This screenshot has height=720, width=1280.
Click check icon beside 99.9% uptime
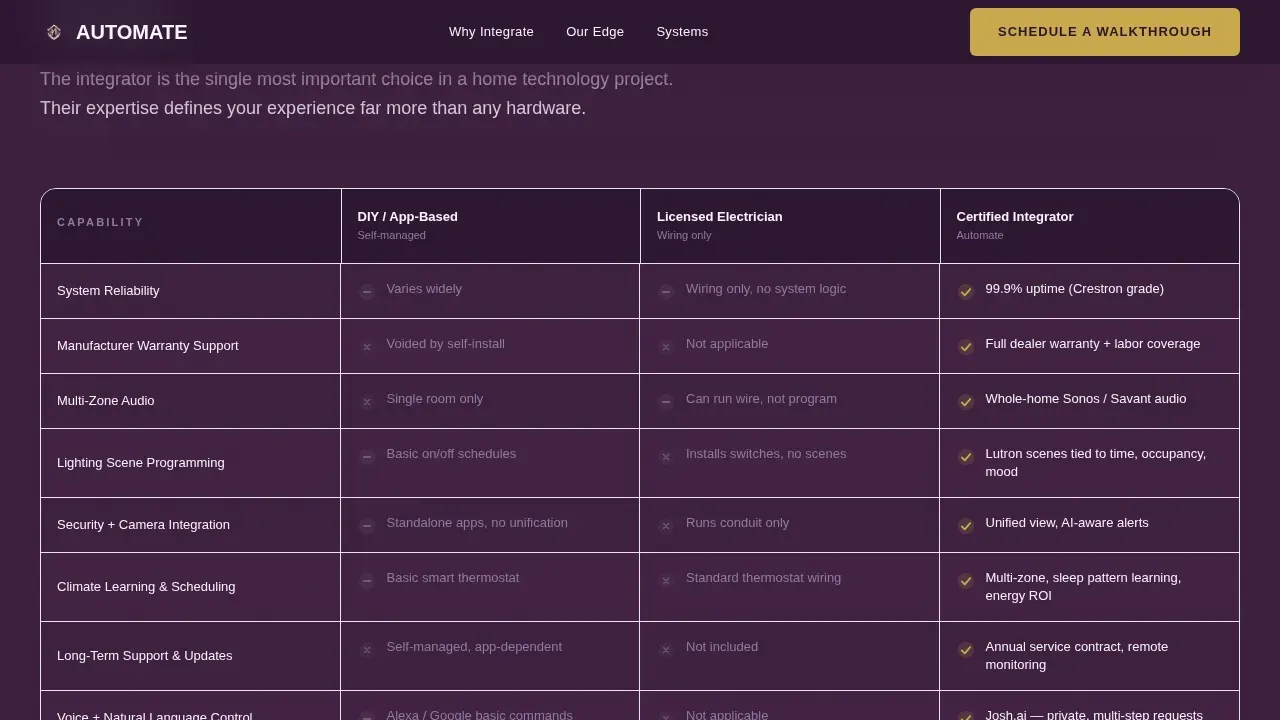click(x=966, y=292)
